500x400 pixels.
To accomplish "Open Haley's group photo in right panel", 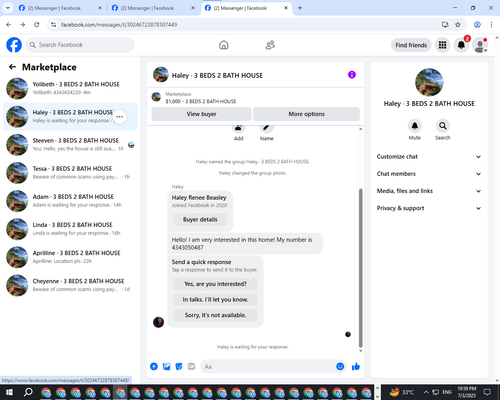I will click(429, 82).
